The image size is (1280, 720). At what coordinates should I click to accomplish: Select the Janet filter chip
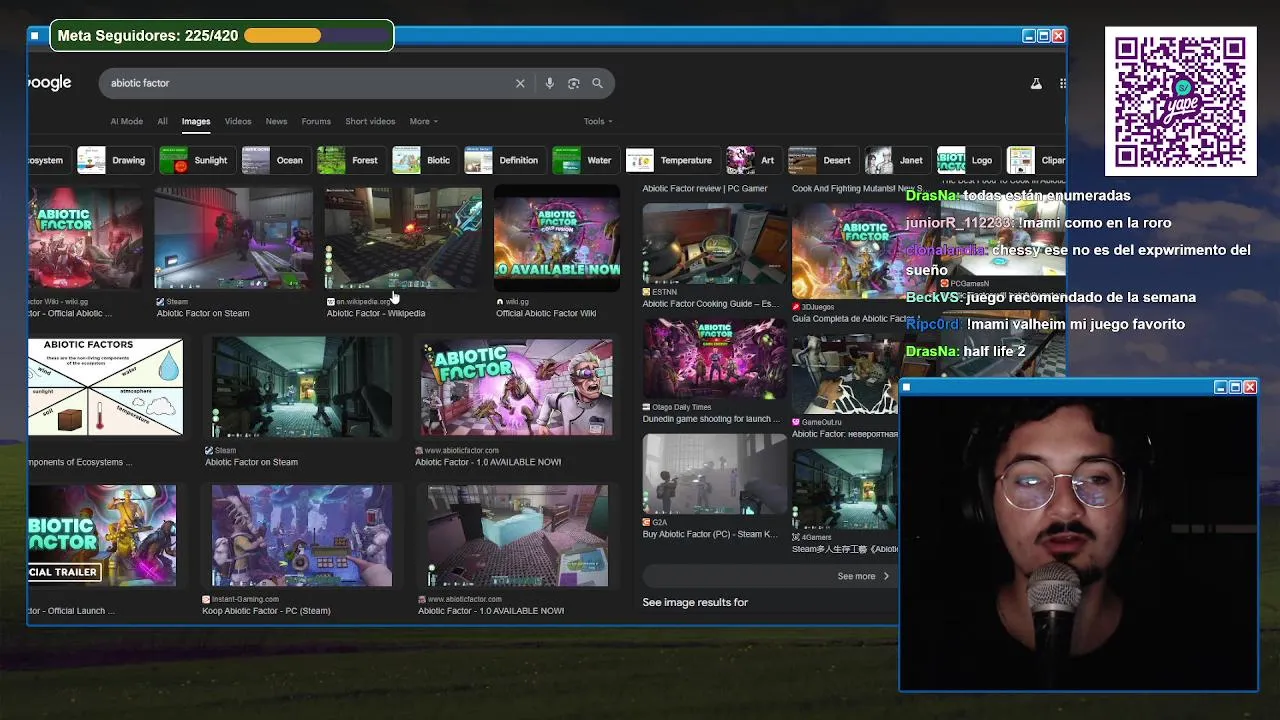[x=896, y=160]
